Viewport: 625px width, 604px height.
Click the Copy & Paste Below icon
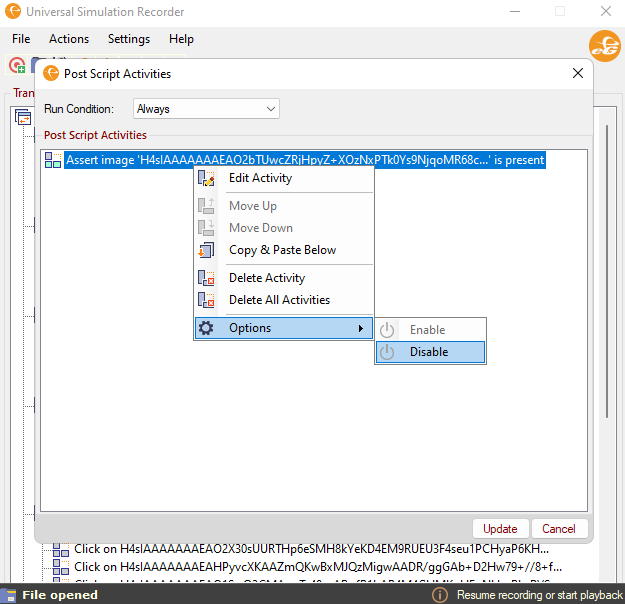click(x=207, y=250)
